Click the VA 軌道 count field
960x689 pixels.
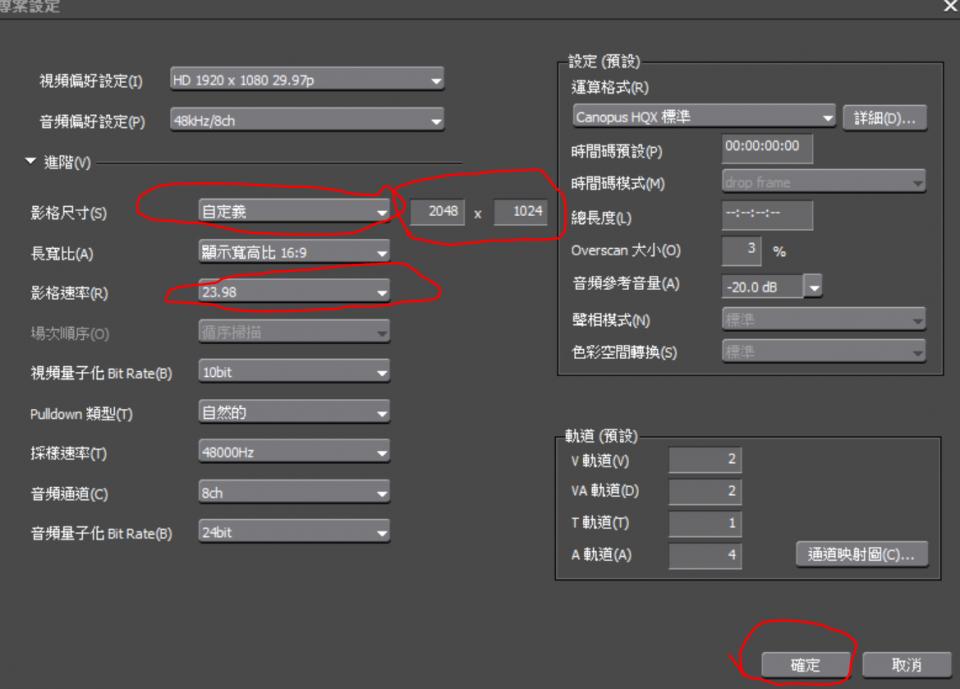(x=705, y=492)
